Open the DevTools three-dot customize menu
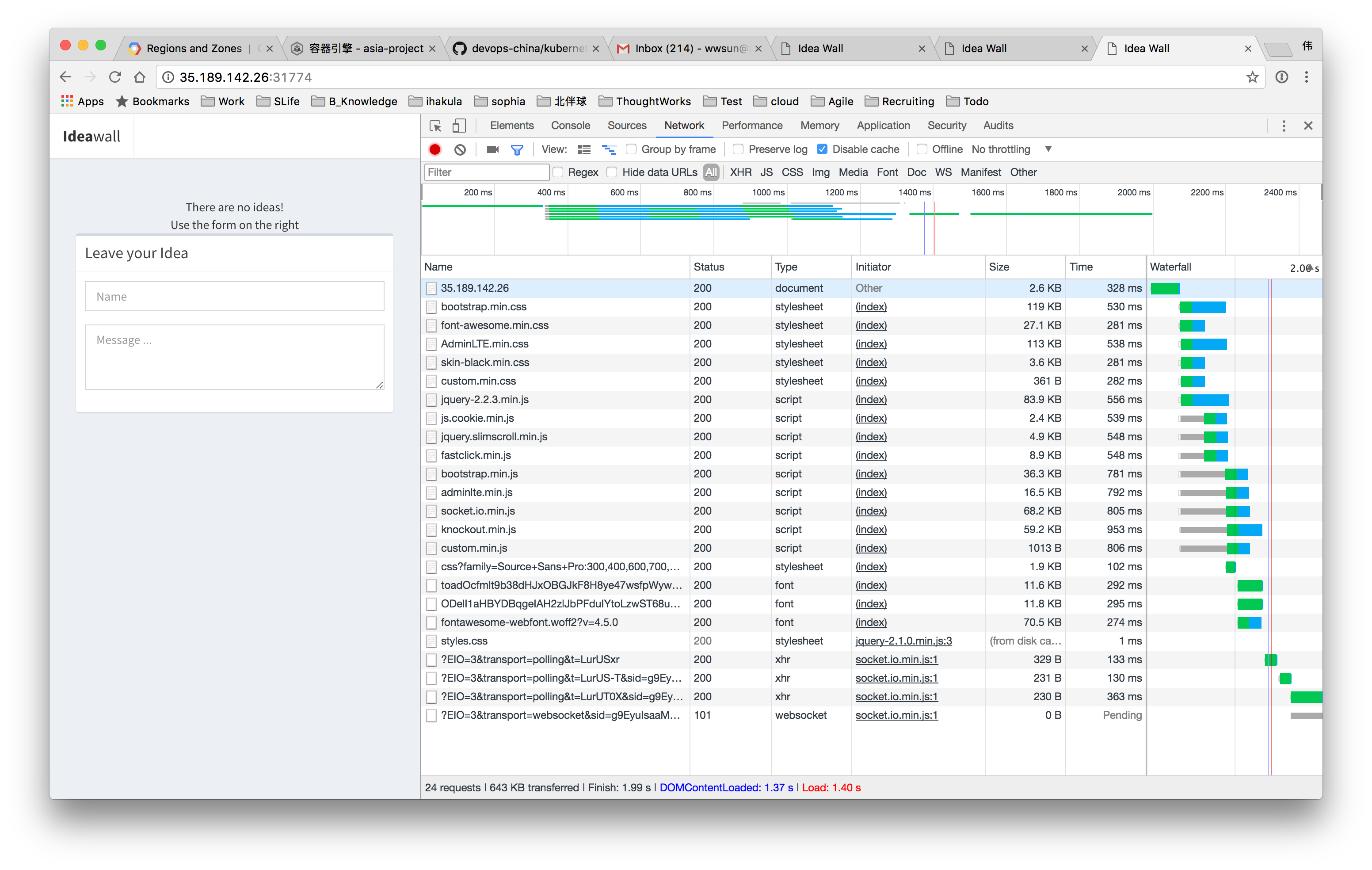Viewport: 1372px width, 870px height. pyautogui.click(x=1283, y=126)
